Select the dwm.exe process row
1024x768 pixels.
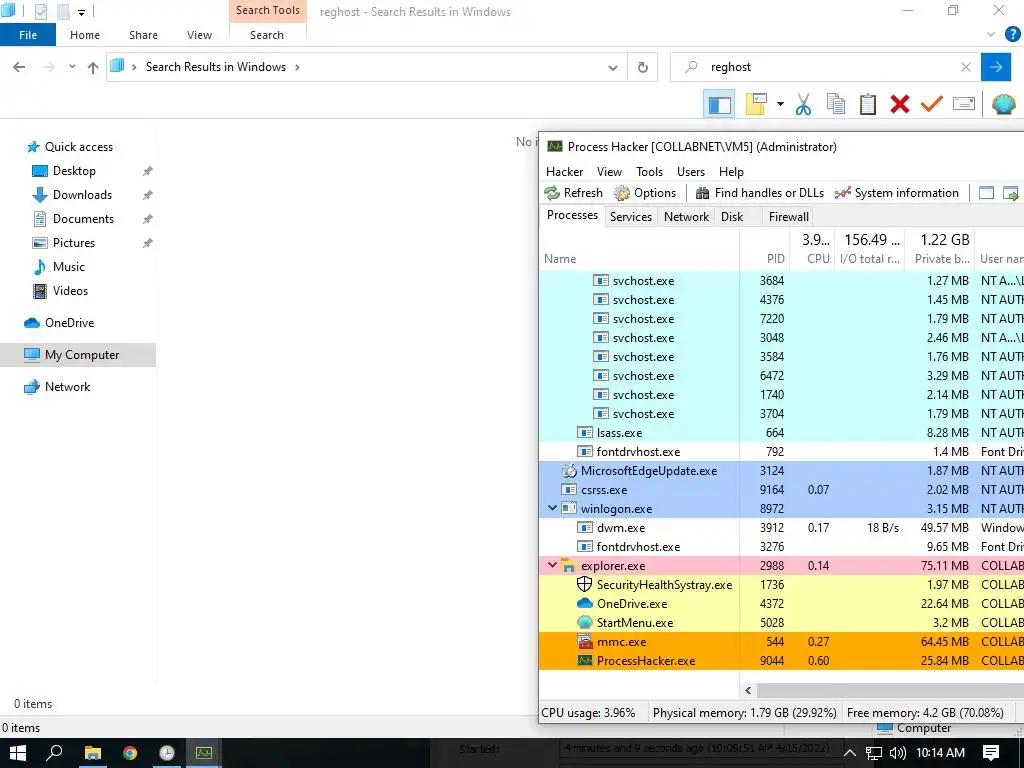[x=781, y=527]
